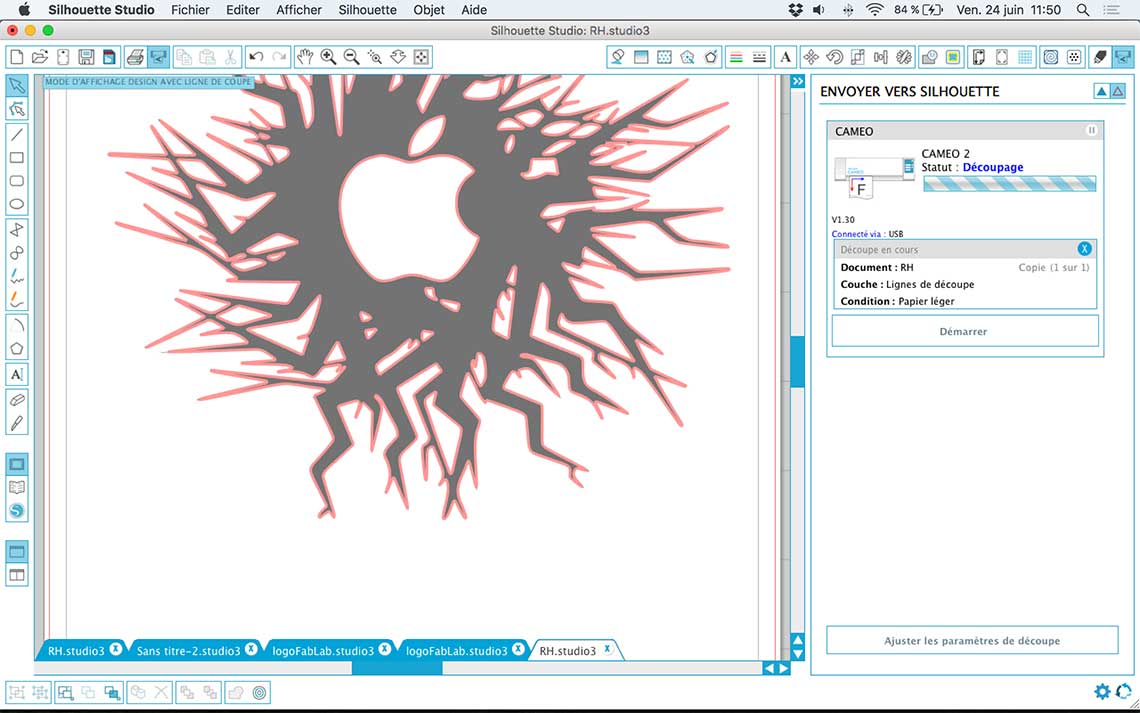Open the Objet menu
The image size is (1140, 713).
[x=429, y=9]
